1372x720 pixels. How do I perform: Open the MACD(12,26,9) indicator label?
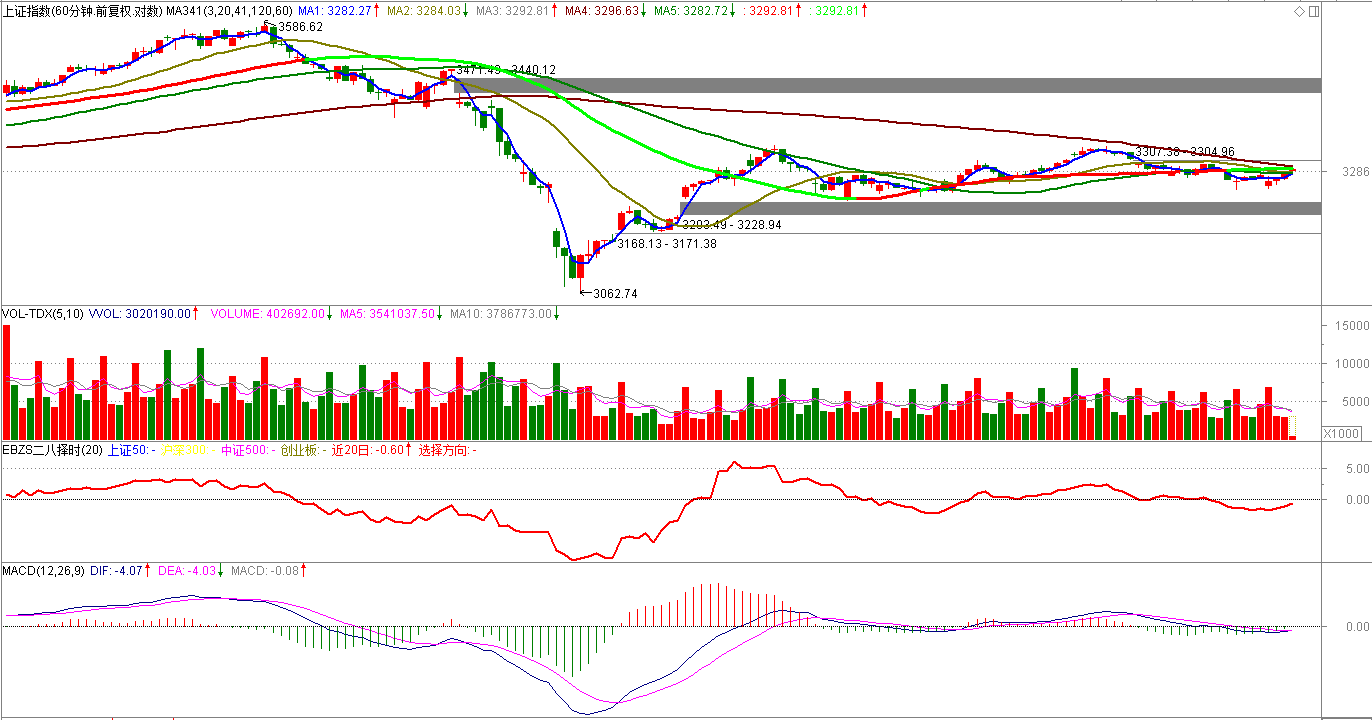point(43,571)
